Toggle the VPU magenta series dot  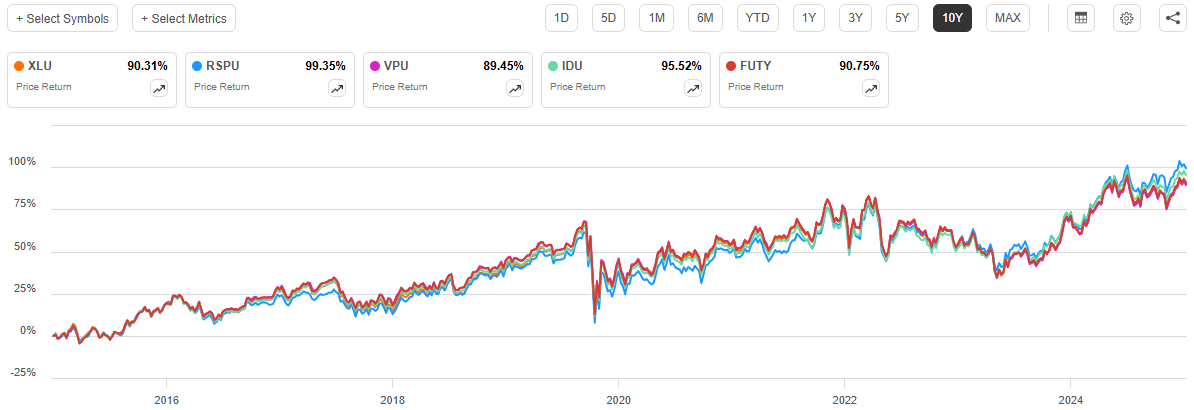tap(375, 66)
